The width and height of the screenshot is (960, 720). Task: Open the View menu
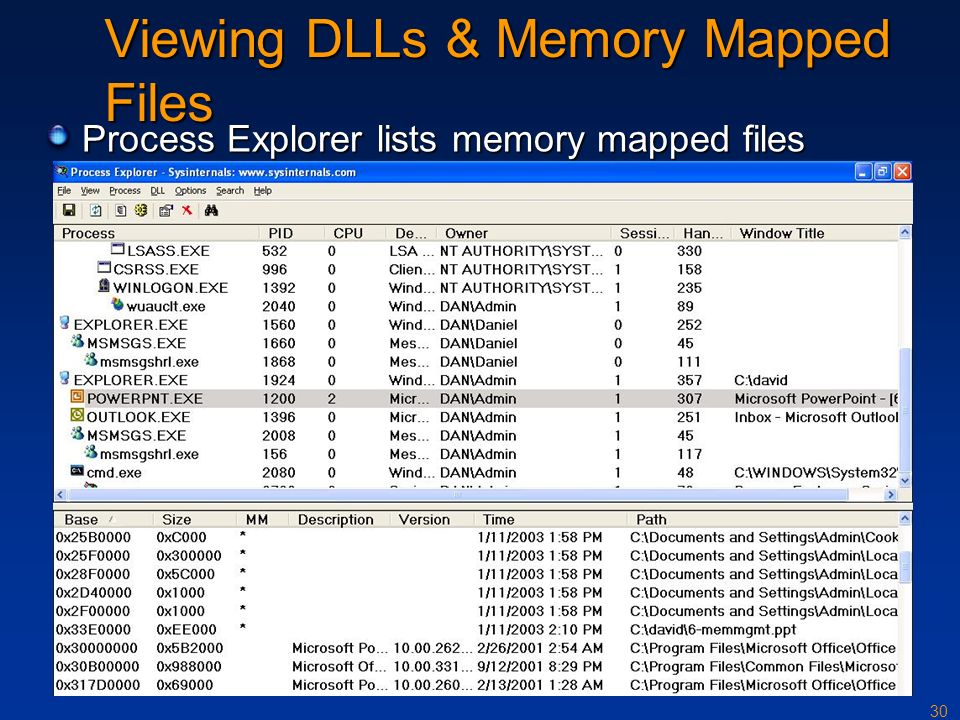click(x=90, y=190)
